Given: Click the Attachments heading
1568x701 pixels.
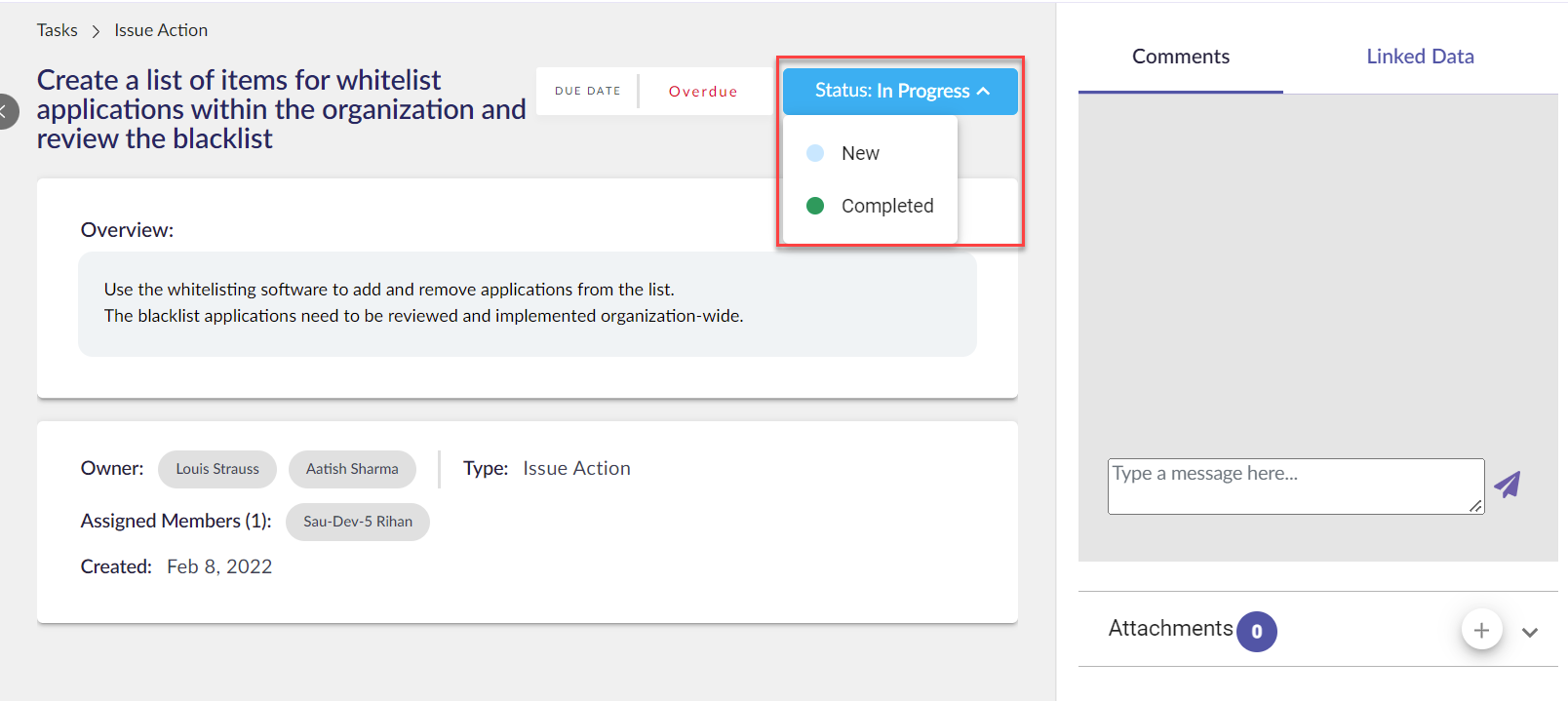Looking at the screenshot, I should pos(1170,629).
